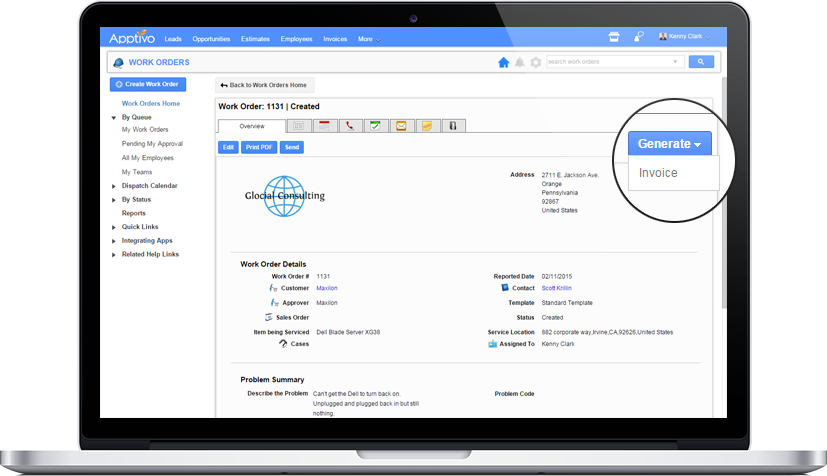Viewport: 827px width, 476px height.
Task: Open notifications bell icon
Action: click(x=520, y=62)
